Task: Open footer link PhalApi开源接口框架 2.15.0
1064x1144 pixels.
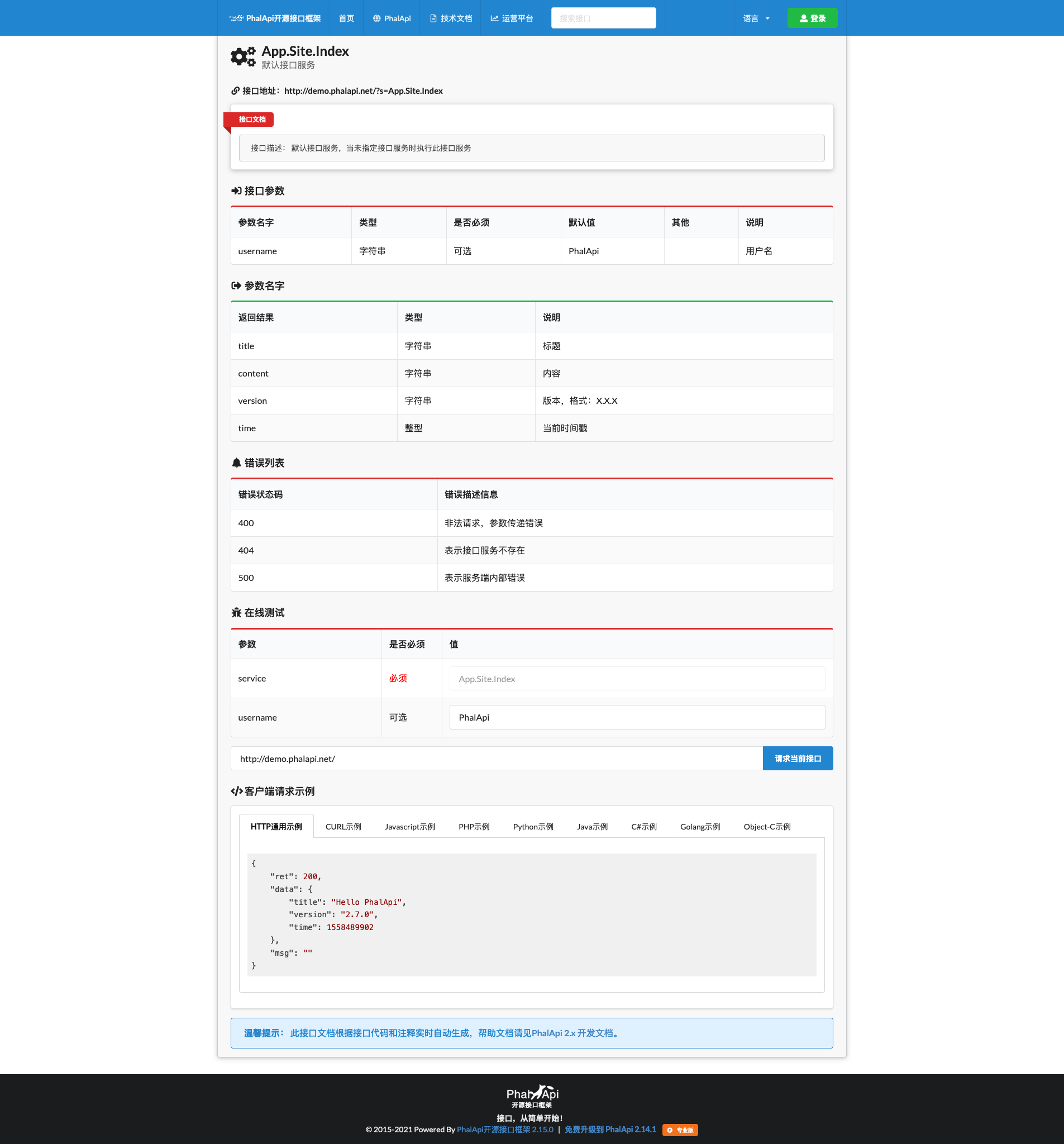Action: tap(505, 1129)
